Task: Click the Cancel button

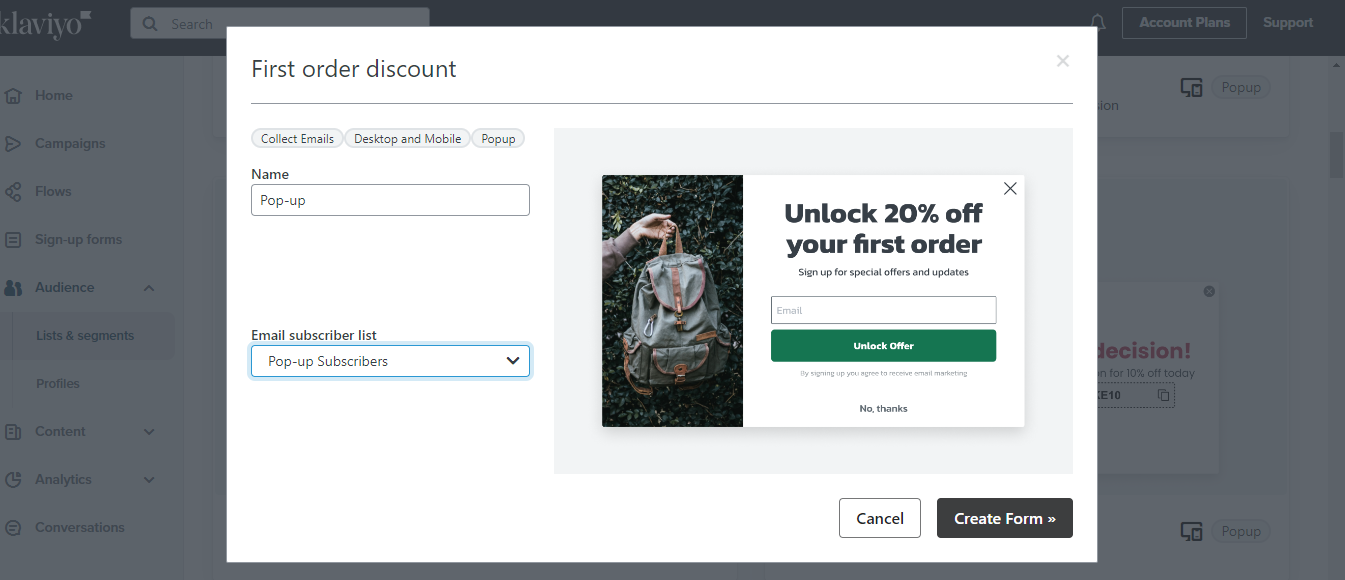Action: click(x=880, y=518)
